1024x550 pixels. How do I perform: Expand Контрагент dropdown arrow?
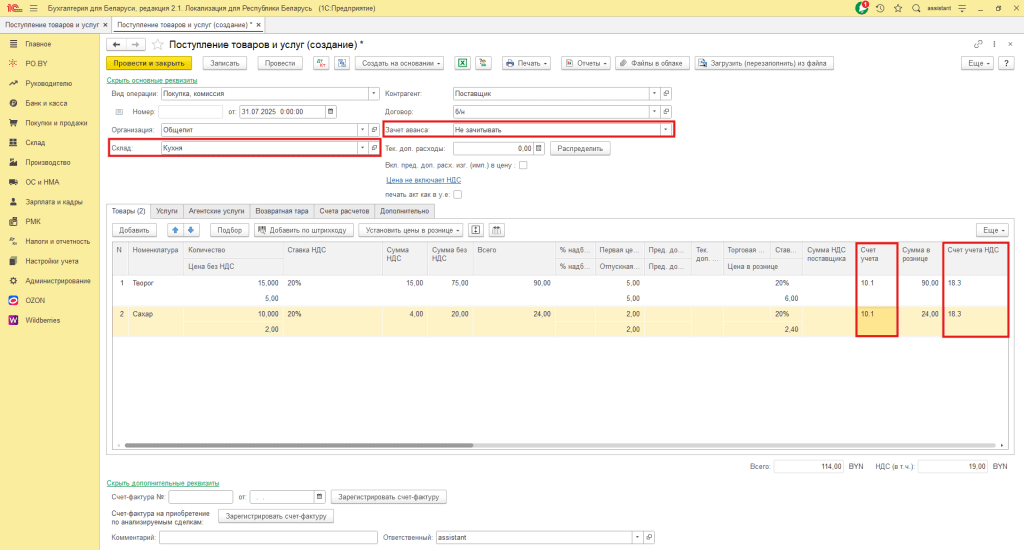654,93
